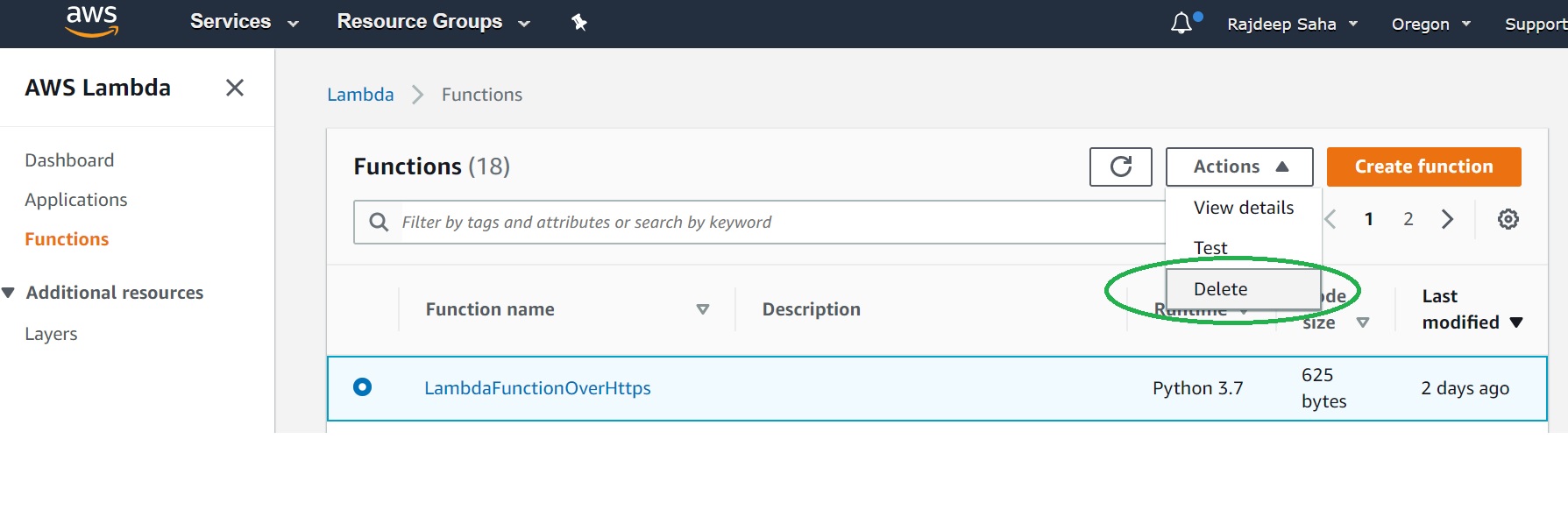The width and height of the screenshot is (1568, 510).
Task: Choose View details from Actions menu
Action: pos(1243,208)
